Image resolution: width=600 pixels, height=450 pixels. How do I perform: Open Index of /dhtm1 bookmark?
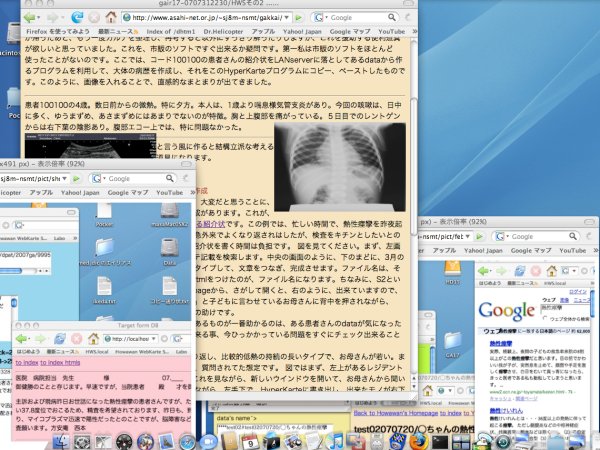(x=170, y=31)
